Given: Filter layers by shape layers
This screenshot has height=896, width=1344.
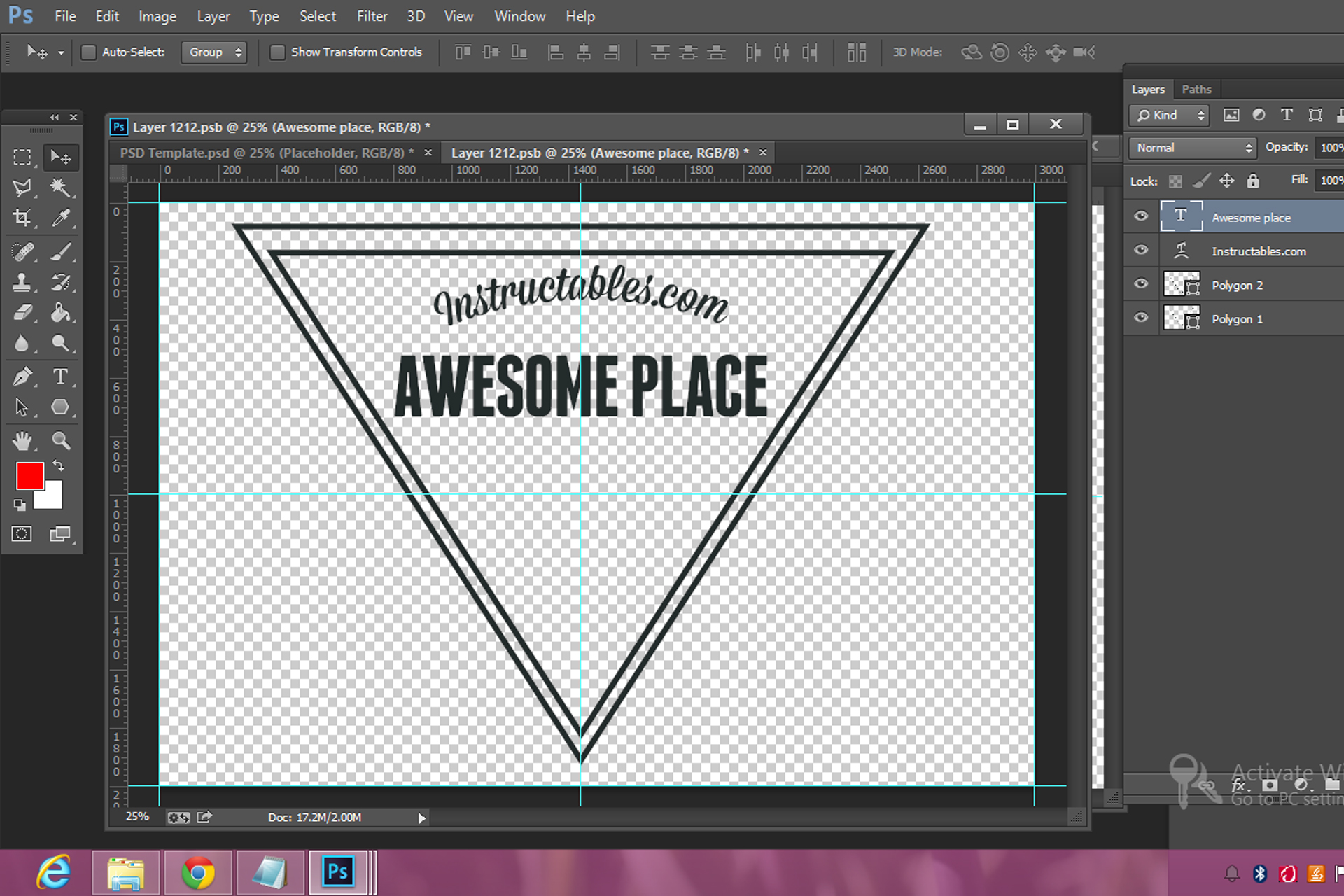Looking at the screenshot, I should 1315,115.
